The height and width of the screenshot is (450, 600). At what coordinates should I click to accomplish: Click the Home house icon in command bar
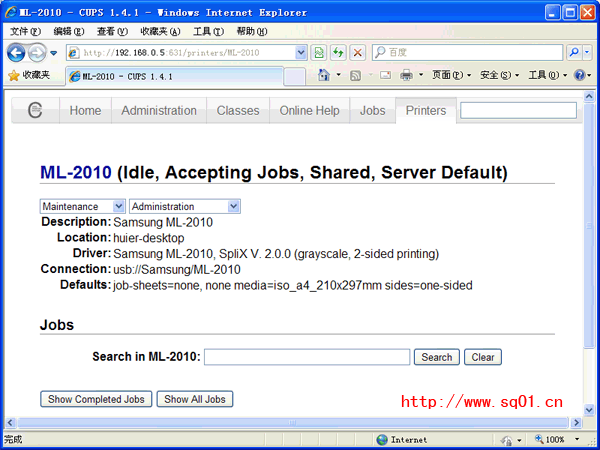(324, 75)
